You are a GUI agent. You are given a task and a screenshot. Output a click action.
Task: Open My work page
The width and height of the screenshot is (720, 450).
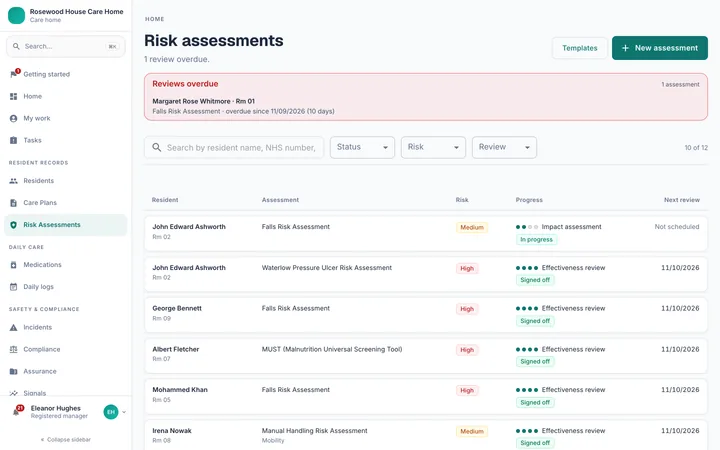click(66, 118)
